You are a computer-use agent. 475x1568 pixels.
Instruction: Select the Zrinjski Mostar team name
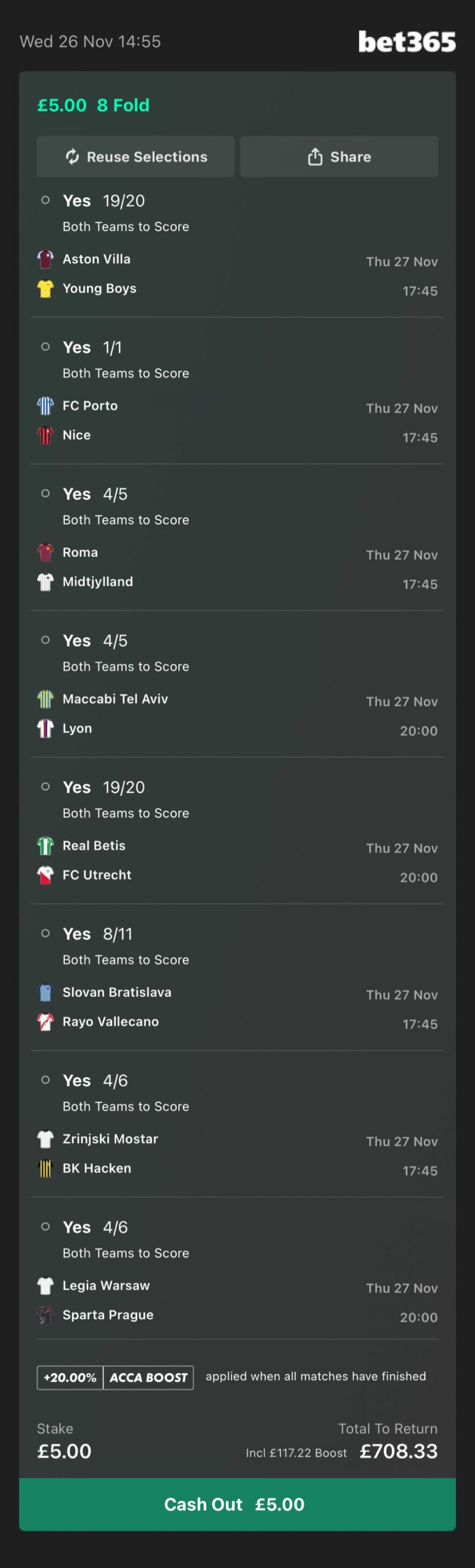(110, 1139)
